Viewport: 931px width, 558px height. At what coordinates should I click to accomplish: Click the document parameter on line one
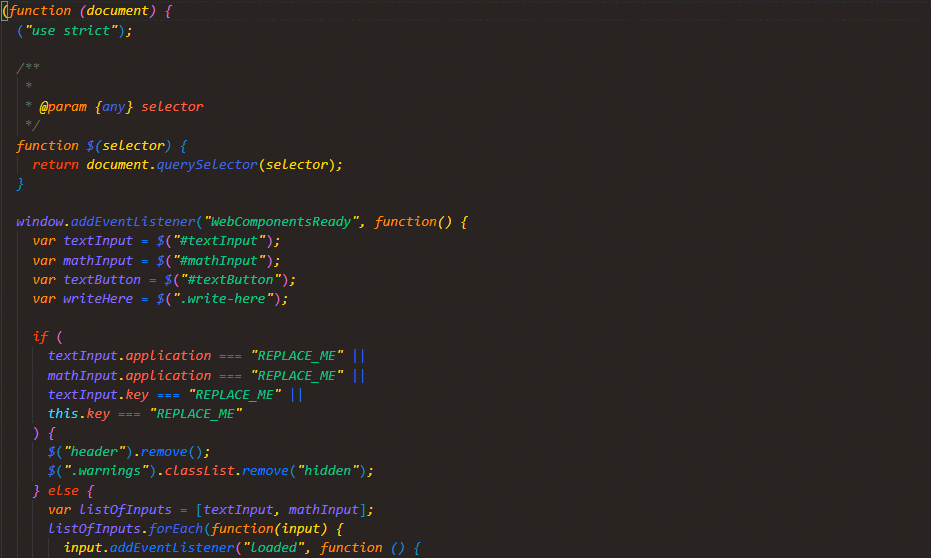[x=118, y=11]
